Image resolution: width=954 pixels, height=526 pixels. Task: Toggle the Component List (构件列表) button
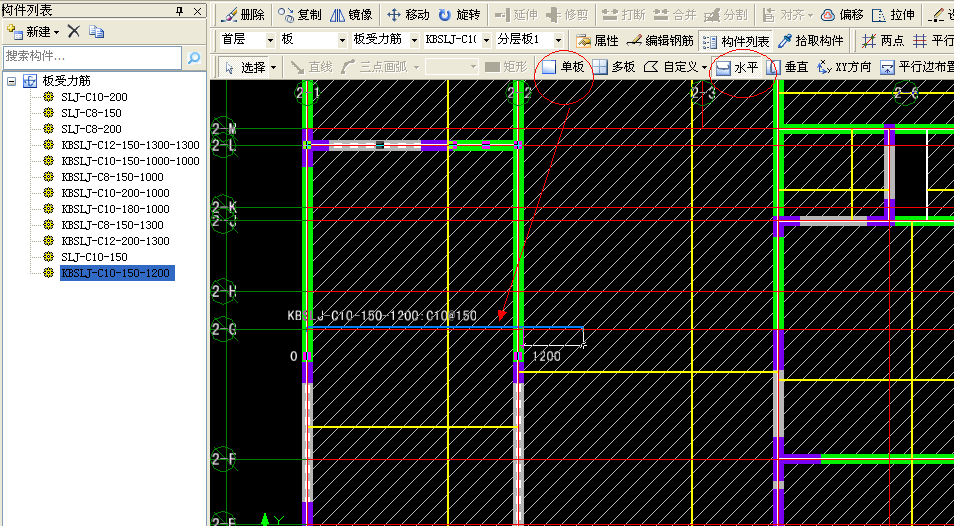pyautogui.click(x=736, y=41)
